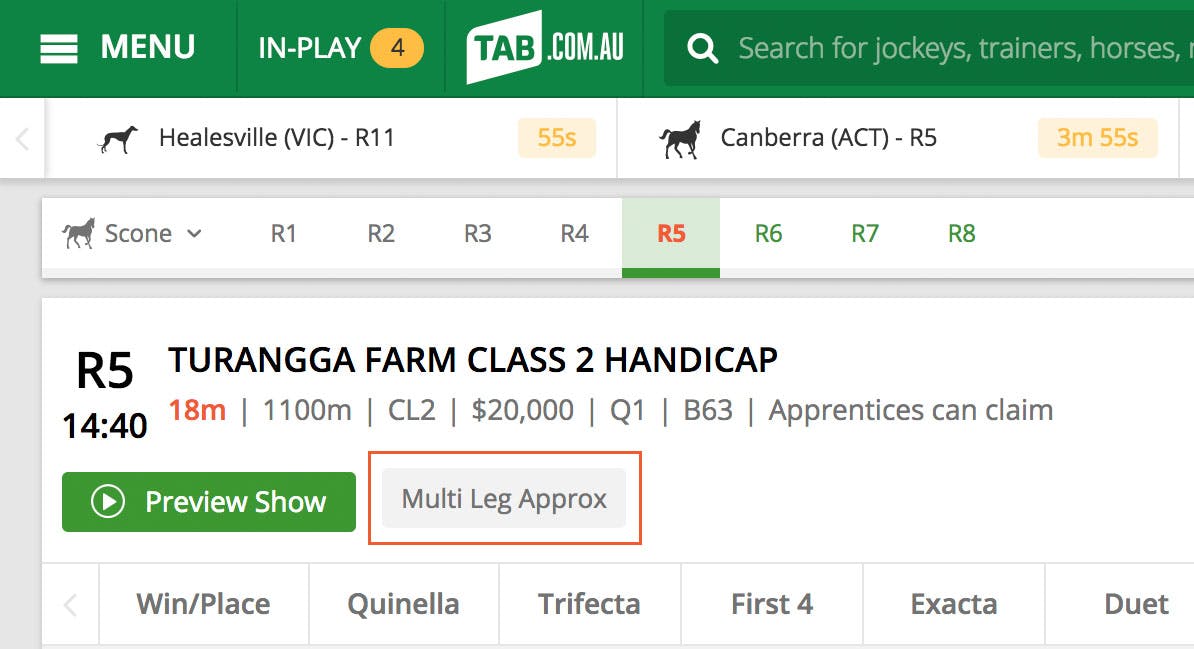Open the hamburger MENU icon
The image size is (1194, 649).
(59, 48)
